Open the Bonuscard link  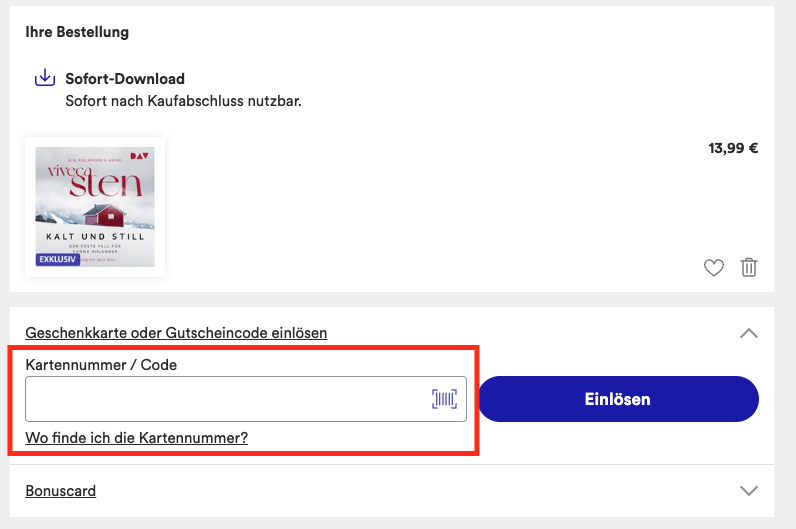(x=60, y=491)
